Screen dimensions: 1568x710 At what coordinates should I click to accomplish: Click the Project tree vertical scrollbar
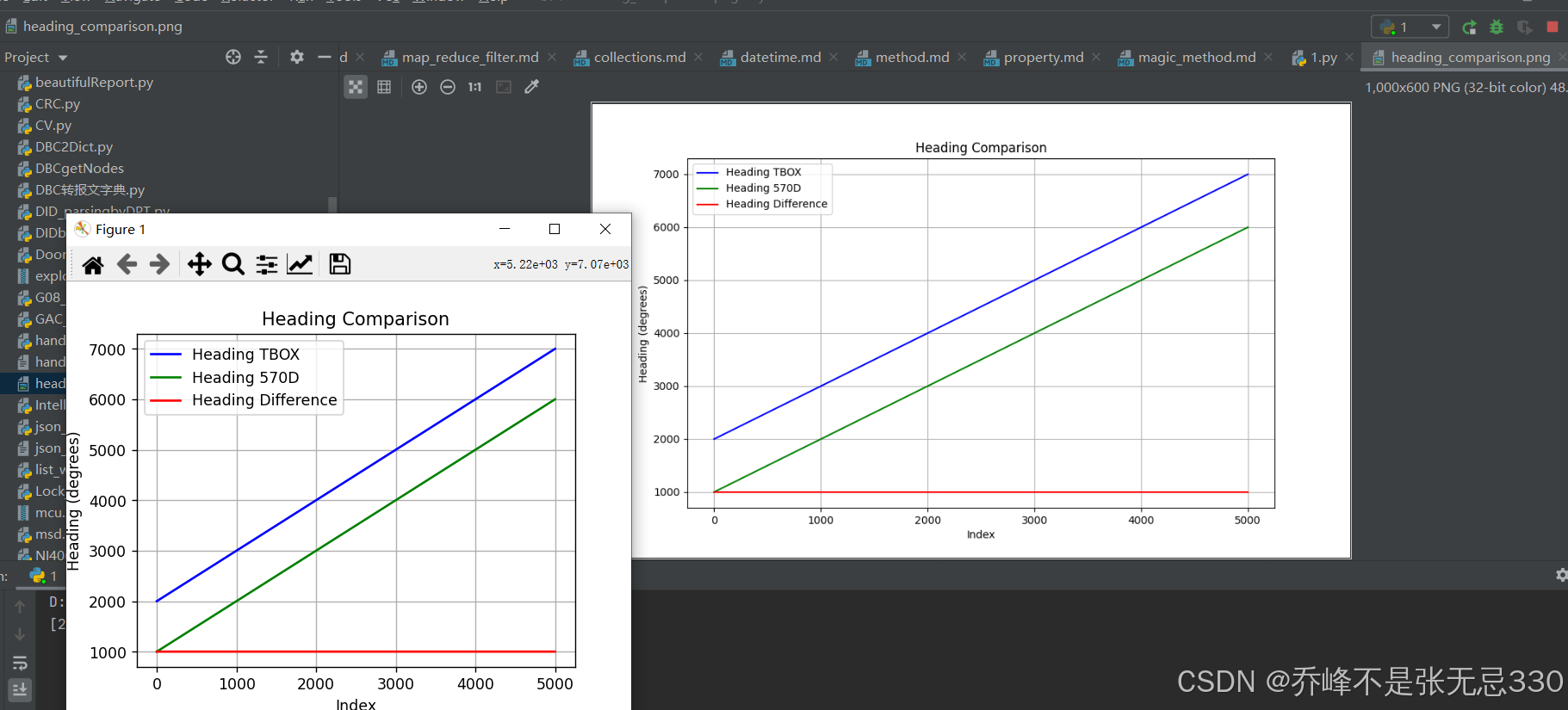[x=332, y=204]
